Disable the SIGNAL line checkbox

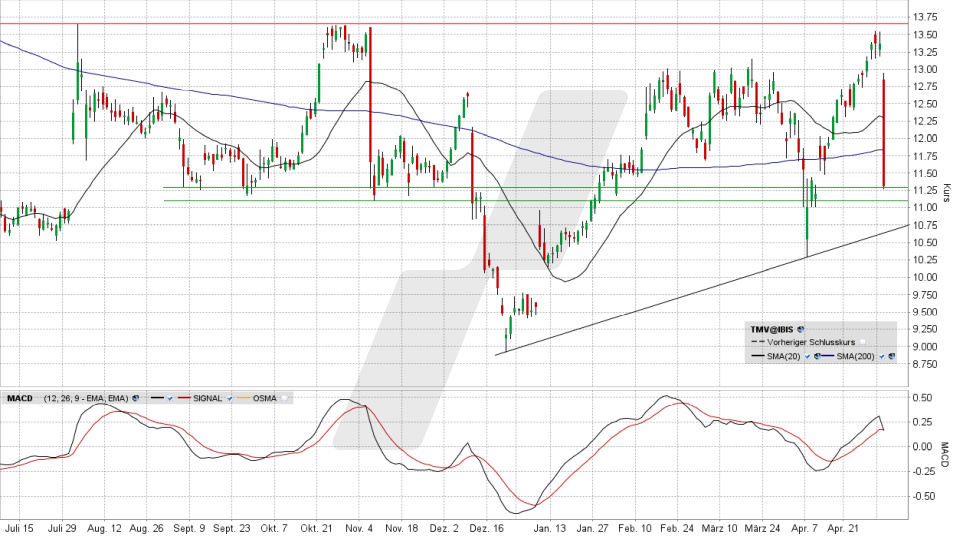[x=232, y=397]
